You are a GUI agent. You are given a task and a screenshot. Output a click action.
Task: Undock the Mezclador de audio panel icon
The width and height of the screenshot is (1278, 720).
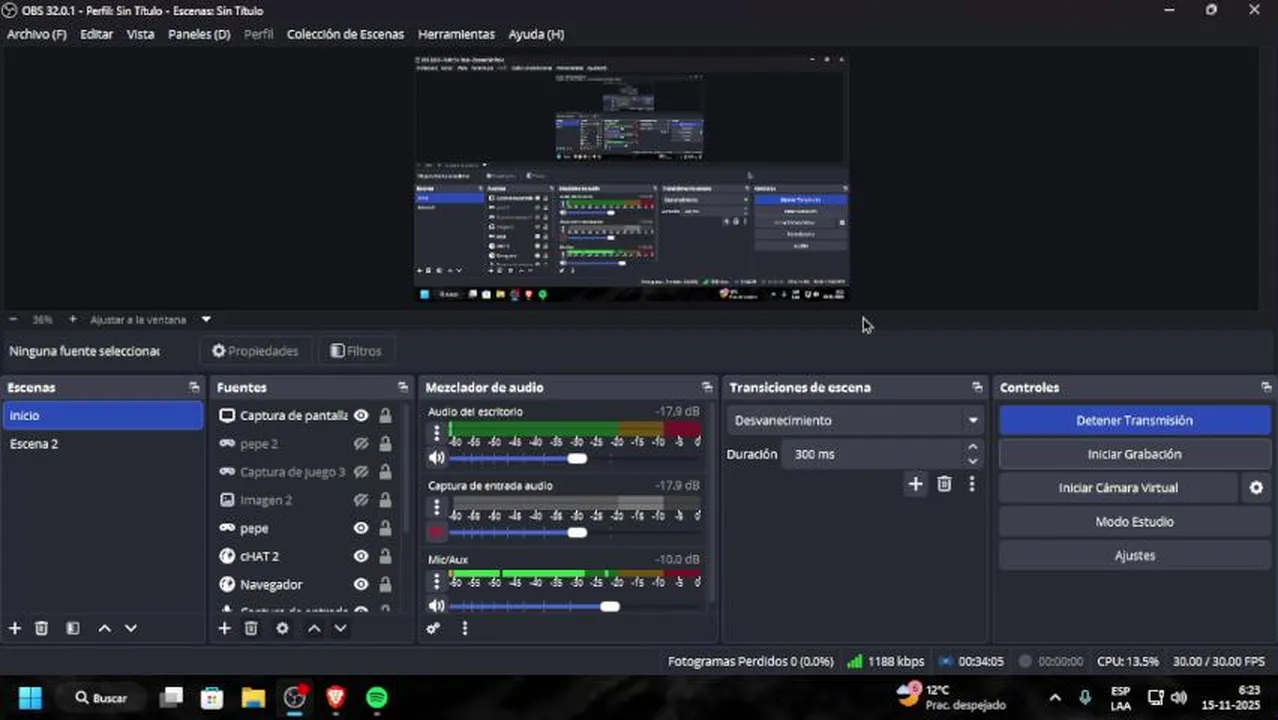707,387
